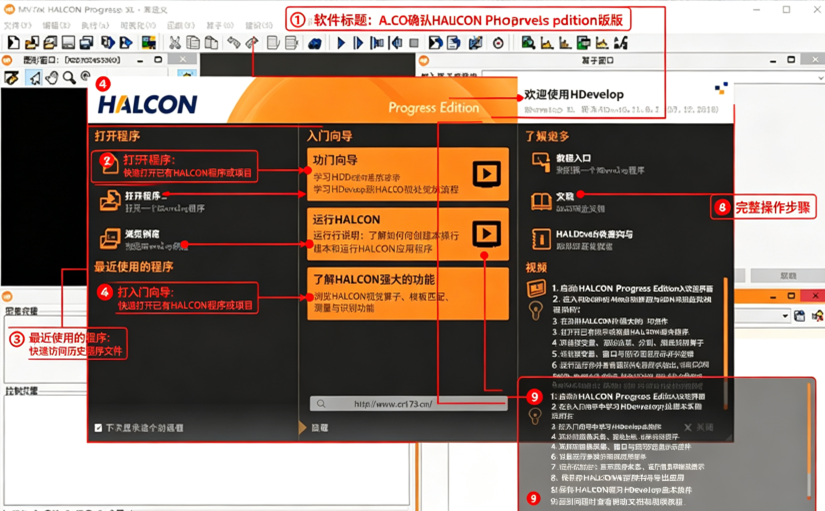Clear the graphics window with eraser icon
Image resolution: width=825 pixels, height=511 pixels.
coord(12,78)
